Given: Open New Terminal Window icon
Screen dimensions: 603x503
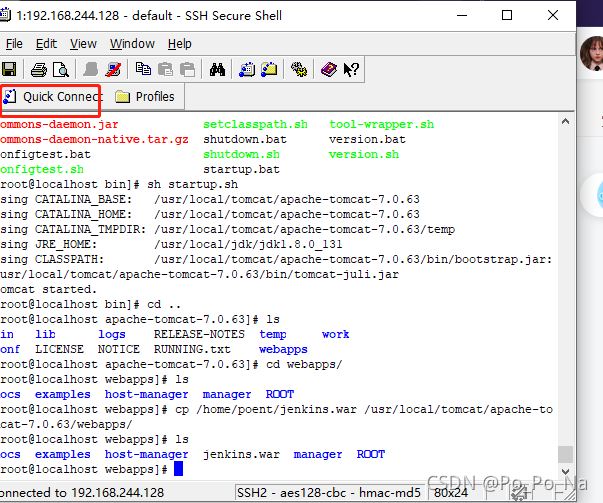Looking at the screenshot, I should (247, 70).
